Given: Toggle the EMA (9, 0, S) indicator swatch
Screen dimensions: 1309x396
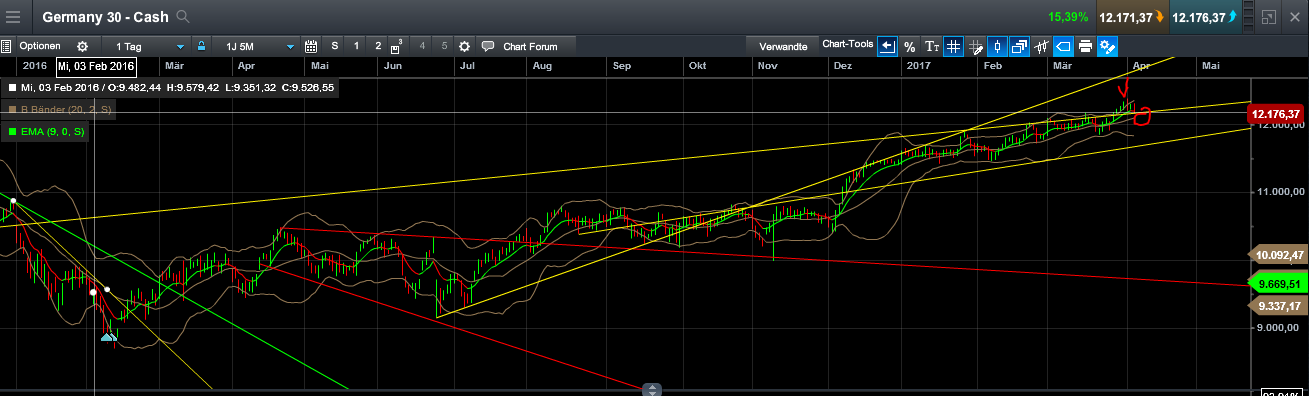Looking at the screenshot, I should (x=11, y=131).
